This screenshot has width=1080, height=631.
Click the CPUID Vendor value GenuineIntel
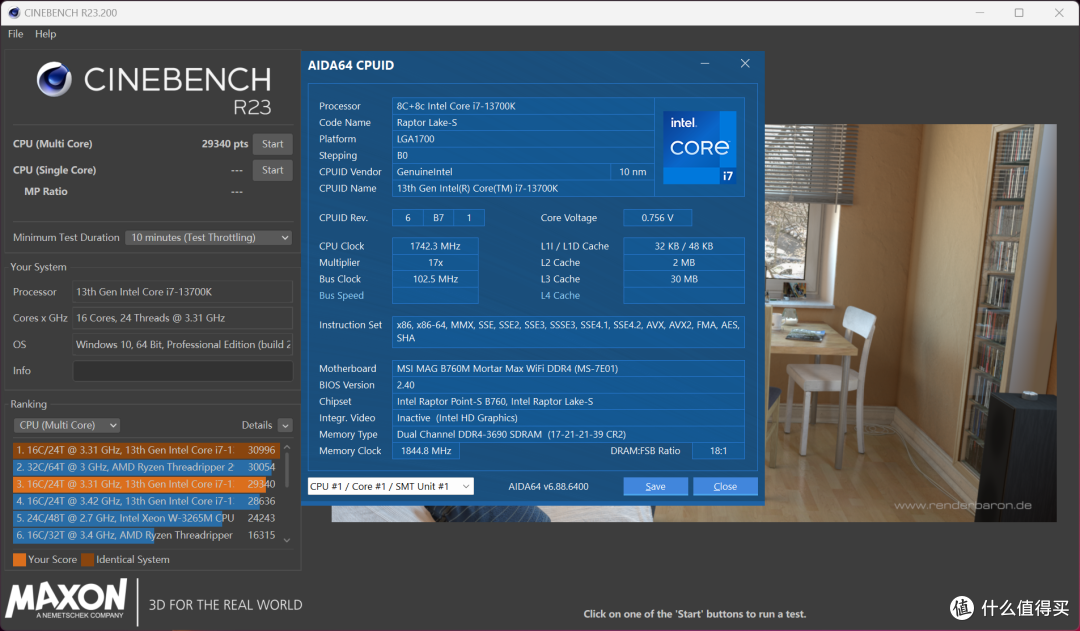(501, 172)
